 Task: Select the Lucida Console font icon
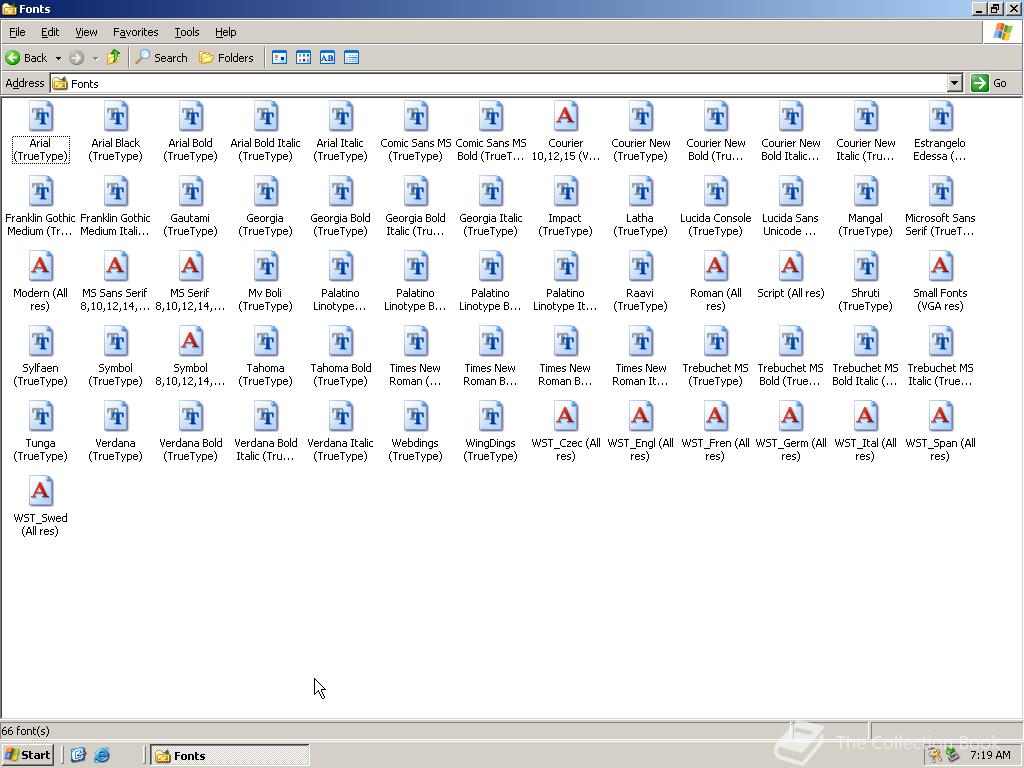tap(716, 192)
